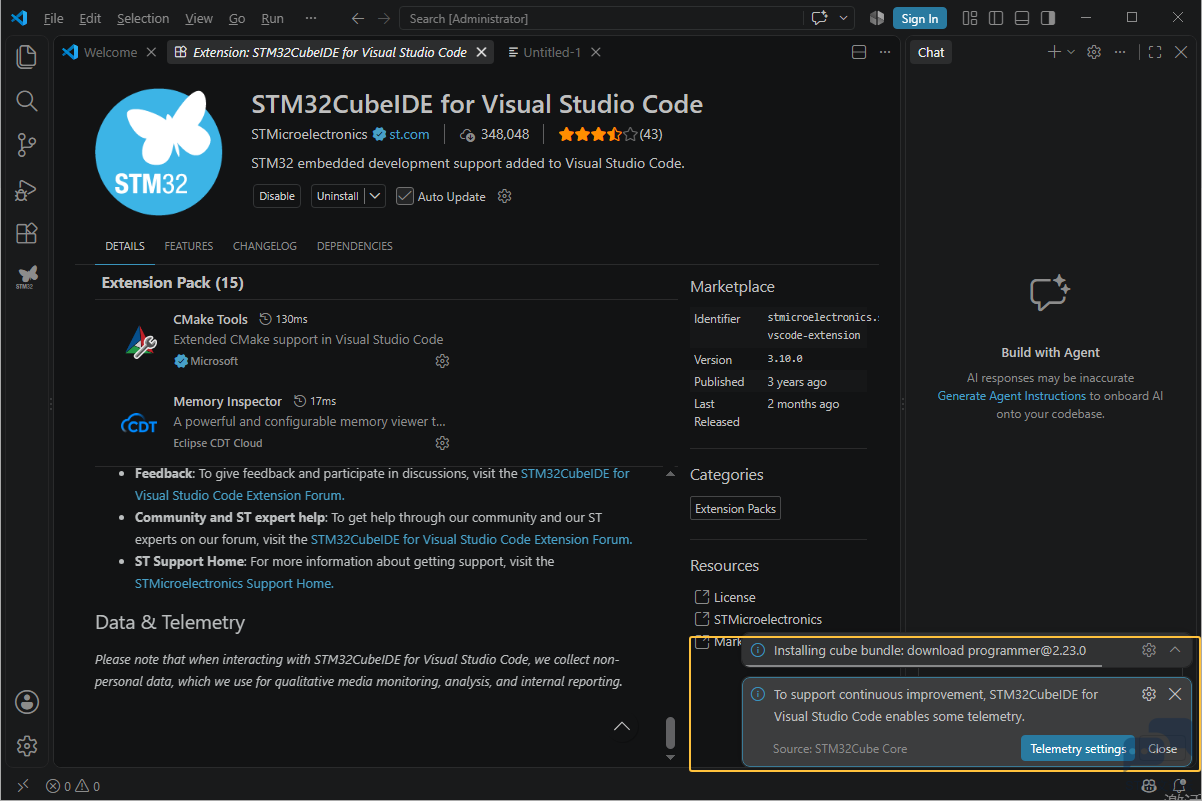Close the Chat panel

pyautogui.click(x=1181, y=52)
